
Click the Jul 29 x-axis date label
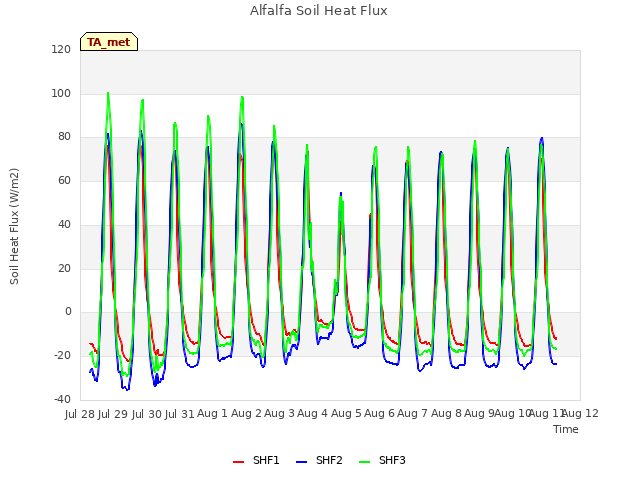pos(113,414)
